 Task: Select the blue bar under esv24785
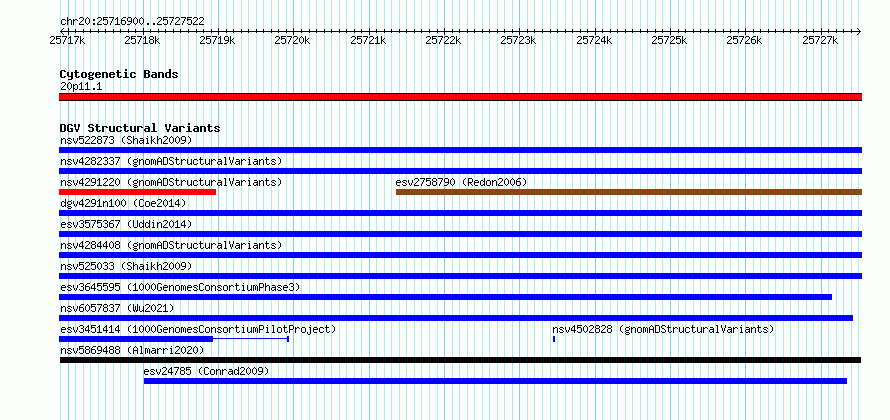coord(496,381)
